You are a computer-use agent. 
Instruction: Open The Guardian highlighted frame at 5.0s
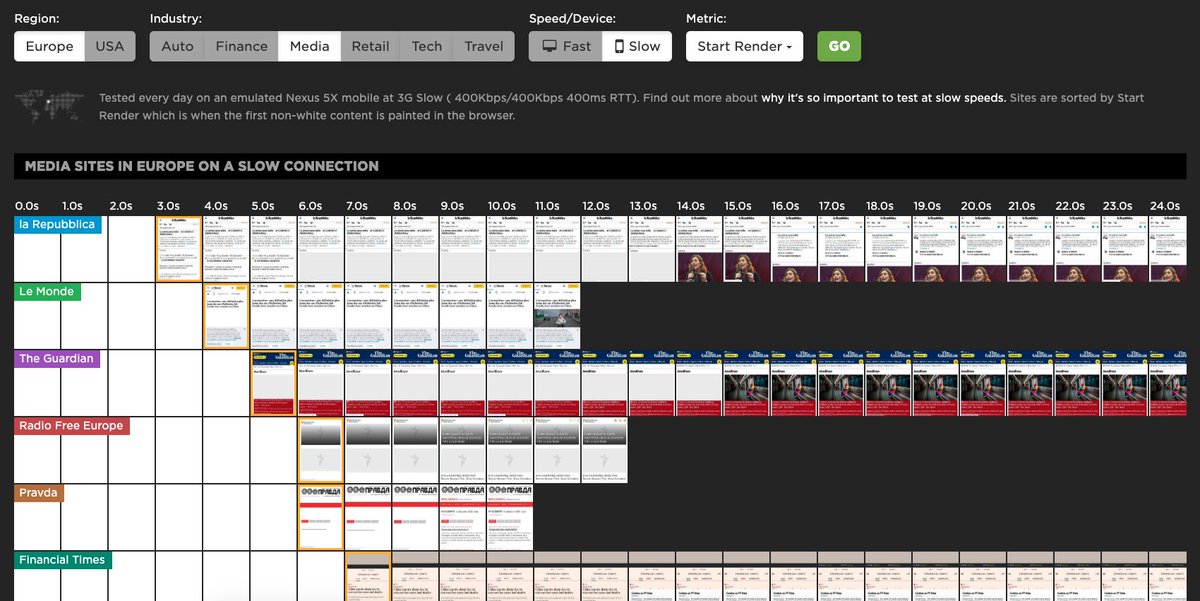coord(274,383)
